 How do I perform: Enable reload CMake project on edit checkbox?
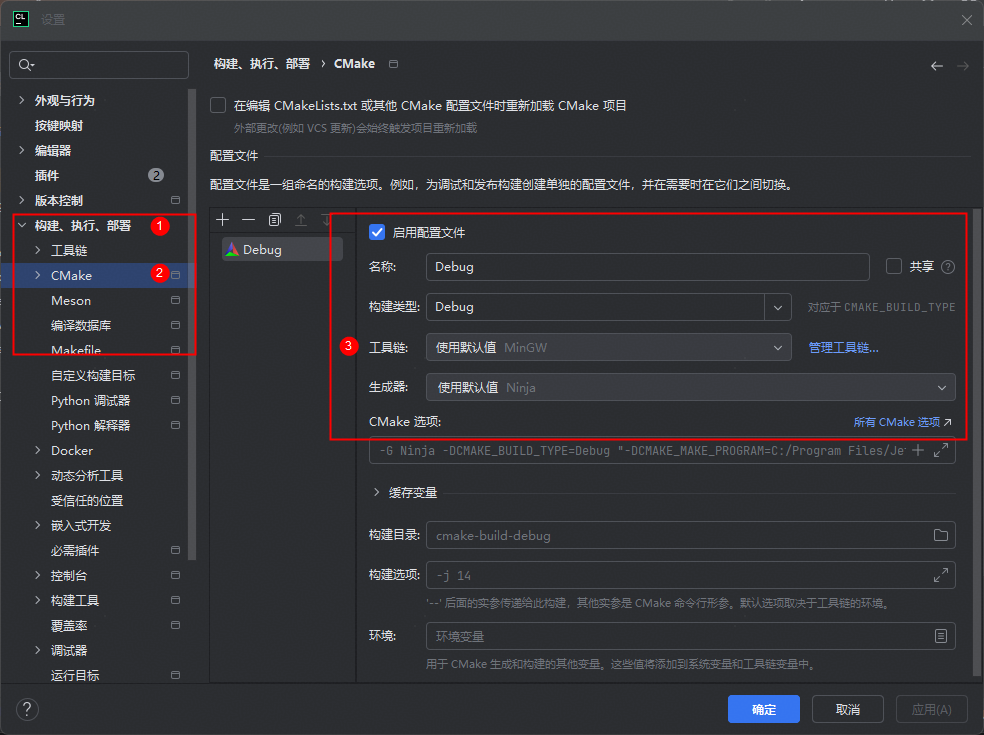click(218, 105)
